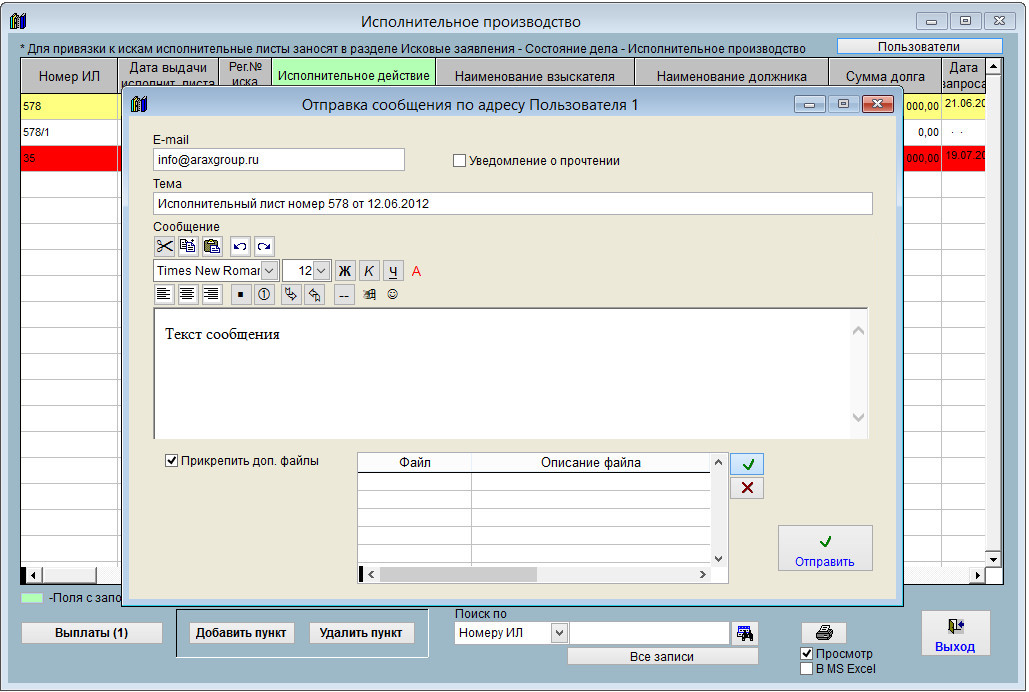Center-align the message text
This screenshot has height=692, width=1029.
click(187, 295)
